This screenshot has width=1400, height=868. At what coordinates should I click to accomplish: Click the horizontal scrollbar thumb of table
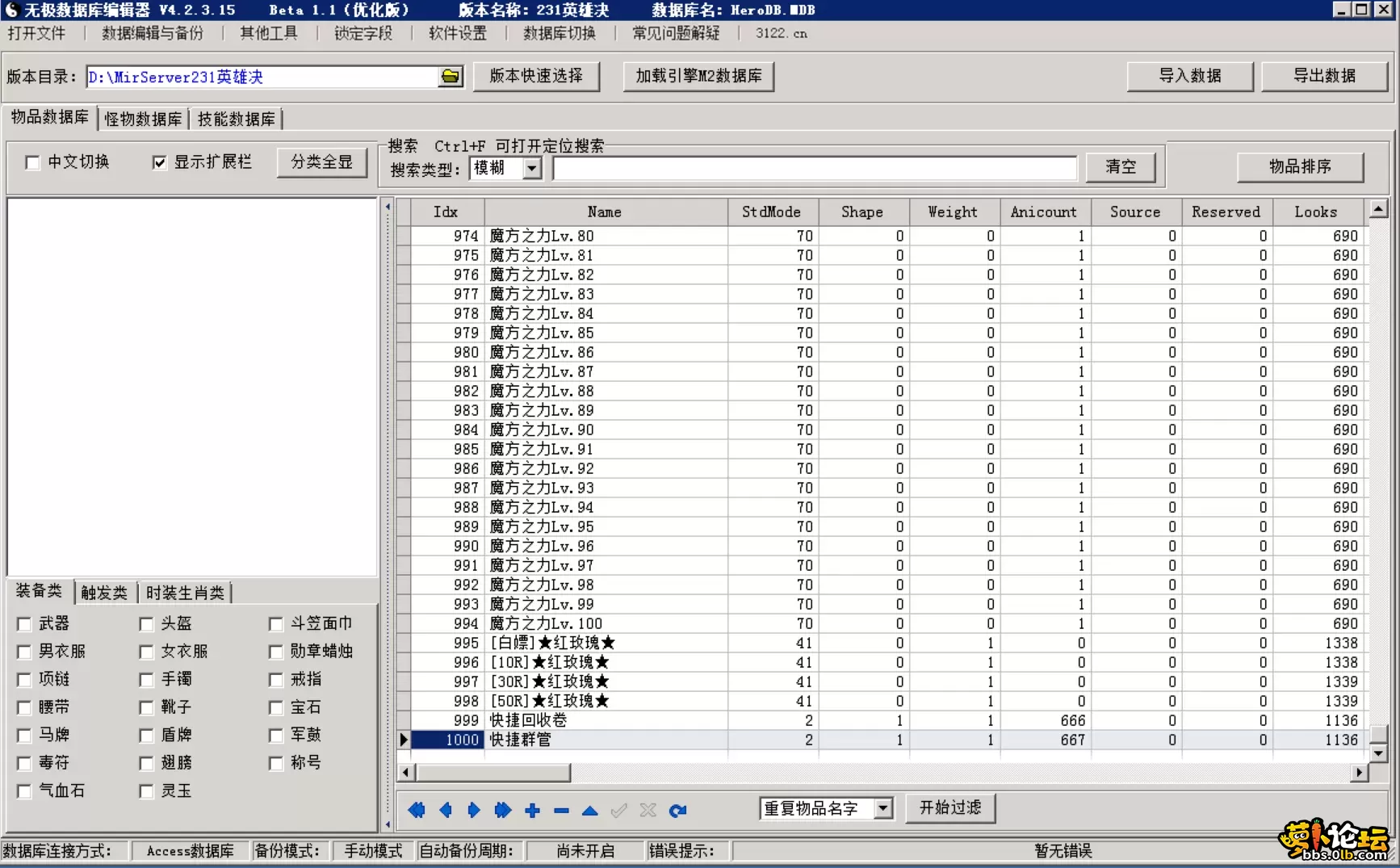[x=493, y=773]
